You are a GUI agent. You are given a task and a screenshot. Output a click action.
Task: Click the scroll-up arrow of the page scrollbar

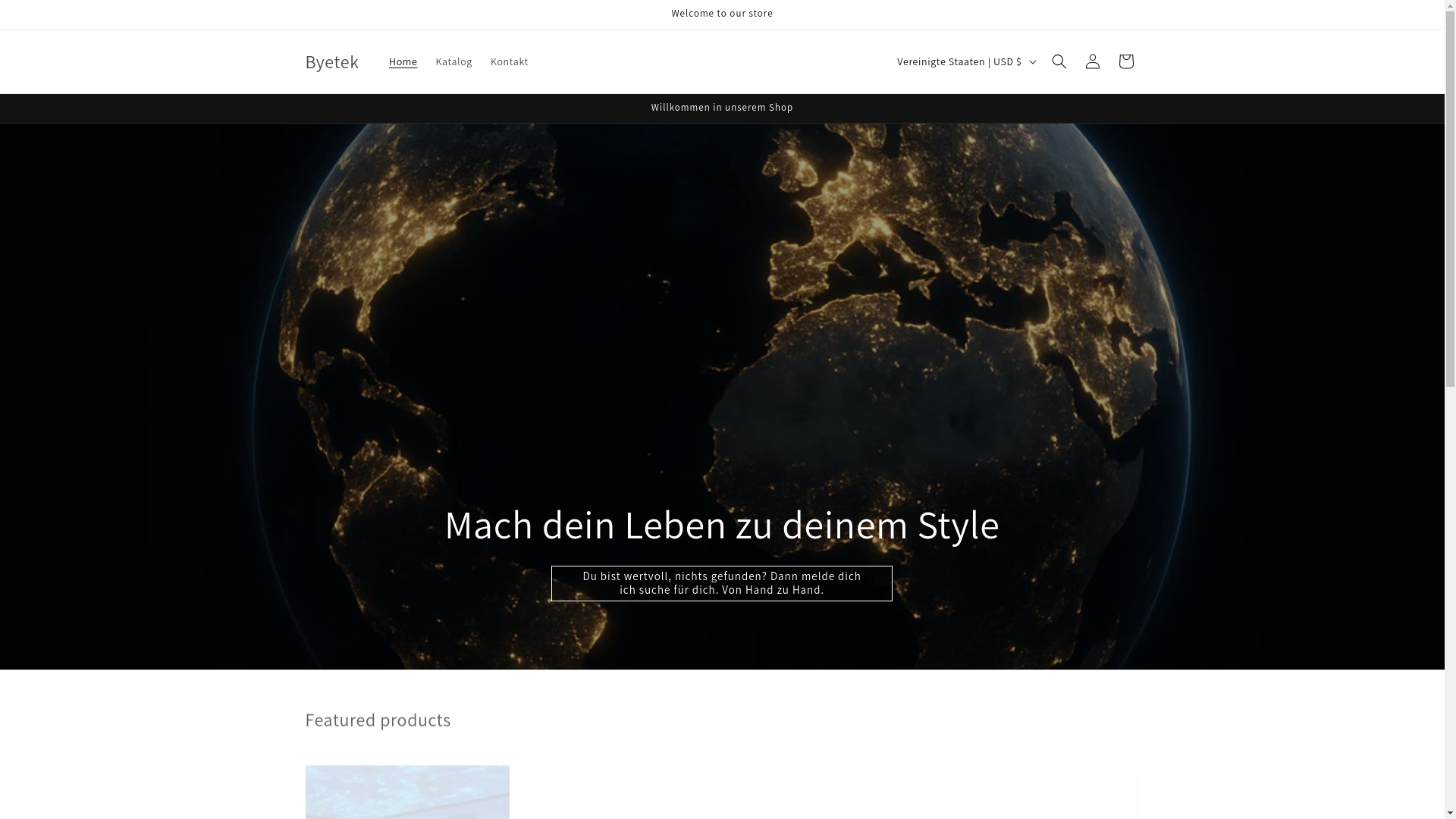(x=1450, y=6)
